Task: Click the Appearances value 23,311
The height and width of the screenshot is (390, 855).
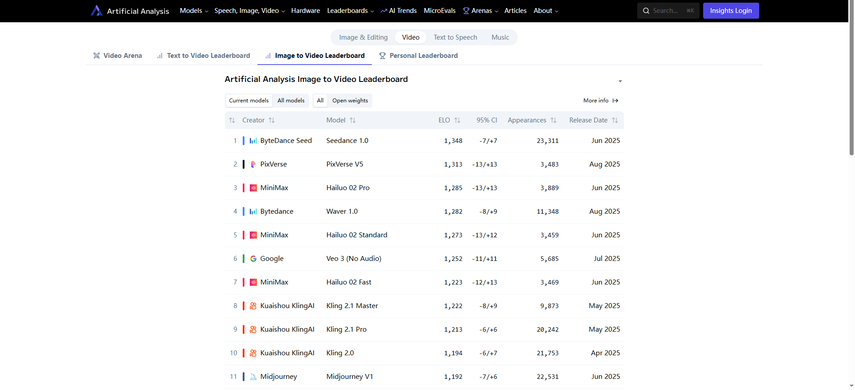Action: [547, 141]
